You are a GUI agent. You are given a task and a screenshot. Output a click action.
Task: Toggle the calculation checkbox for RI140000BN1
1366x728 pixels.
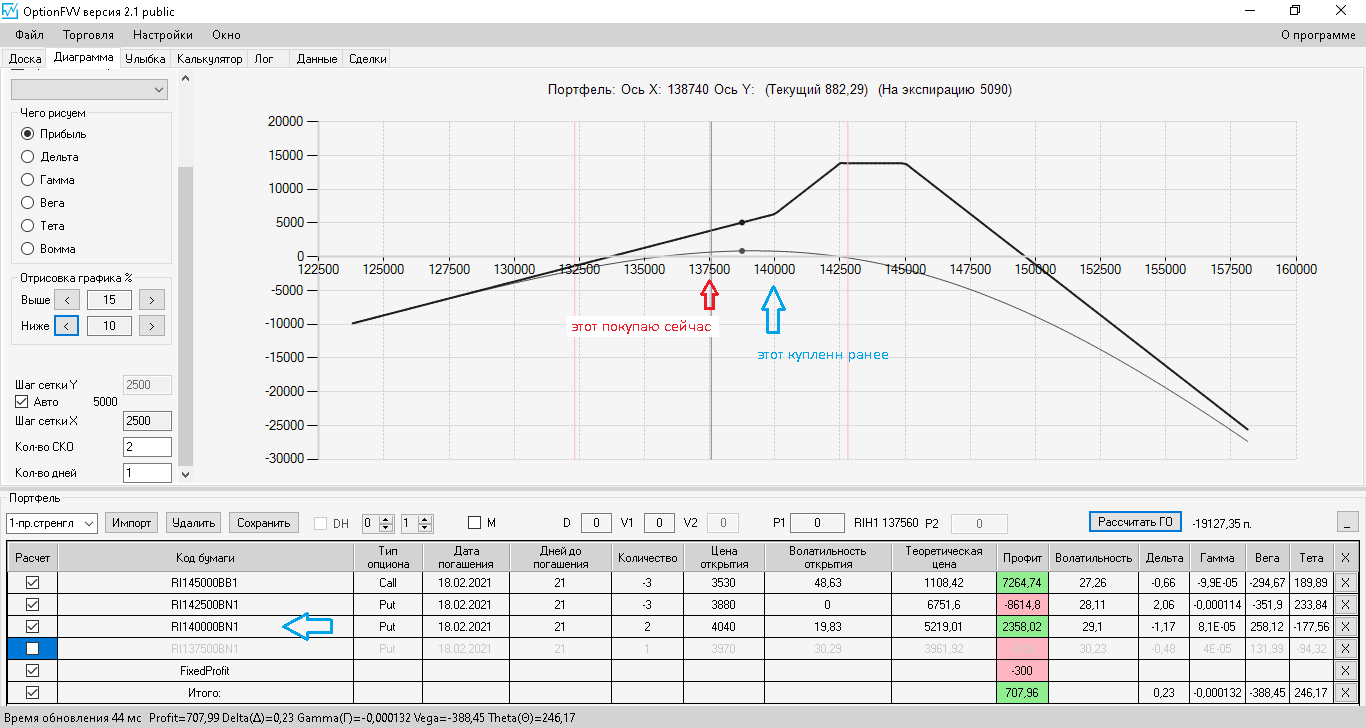[32, 626]
